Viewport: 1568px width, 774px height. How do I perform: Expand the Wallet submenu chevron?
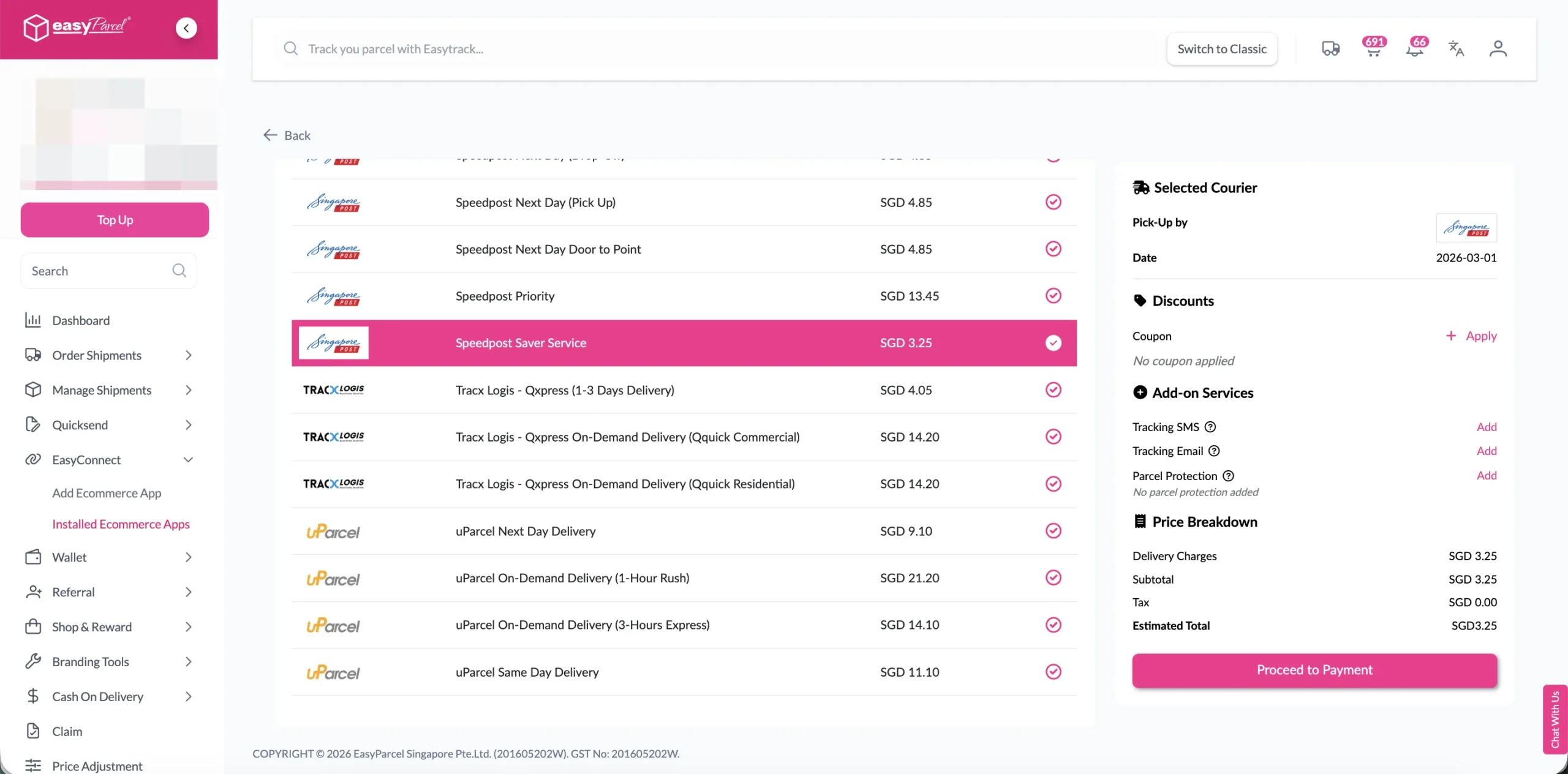(188, 557)
